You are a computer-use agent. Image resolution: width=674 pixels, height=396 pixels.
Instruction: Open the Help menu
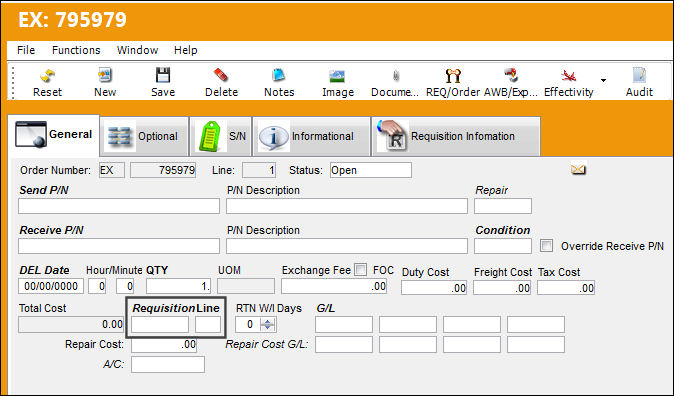[186, 50]
